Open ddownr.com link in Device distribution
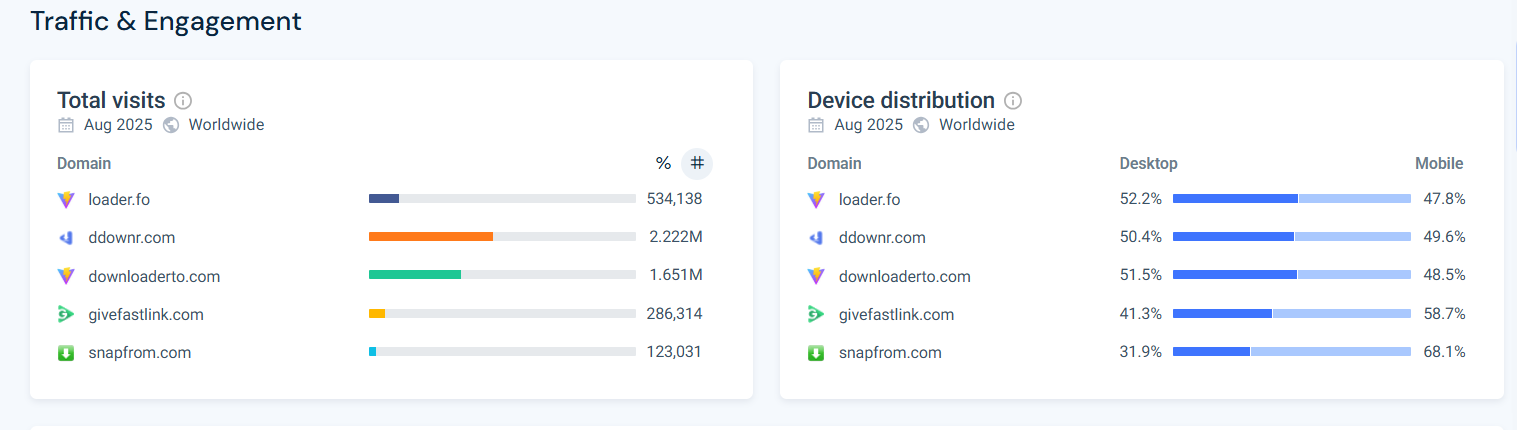The width and height of the screenshot is (1517, 430). [x=882, y=238]
